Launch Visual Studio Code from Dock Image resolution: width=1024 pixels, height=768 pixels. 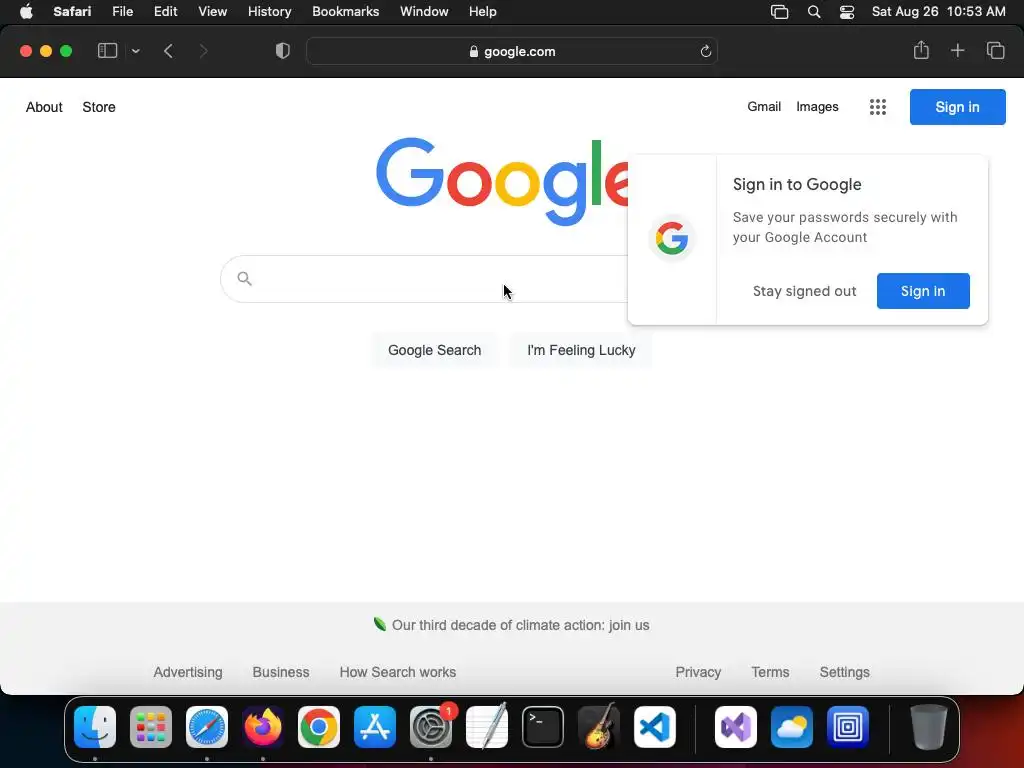click(x=654, y=727)
